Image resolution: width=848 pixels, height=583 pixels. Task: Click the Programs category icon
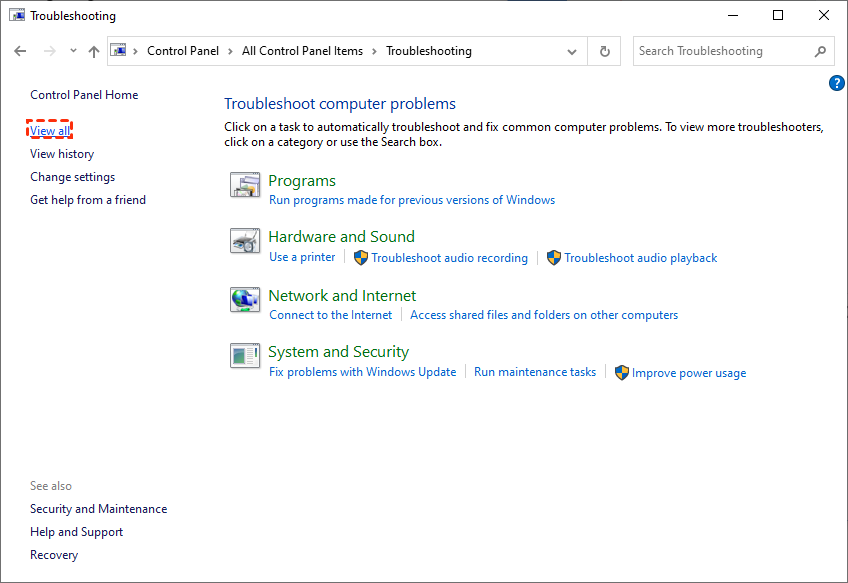coord(245,185)
